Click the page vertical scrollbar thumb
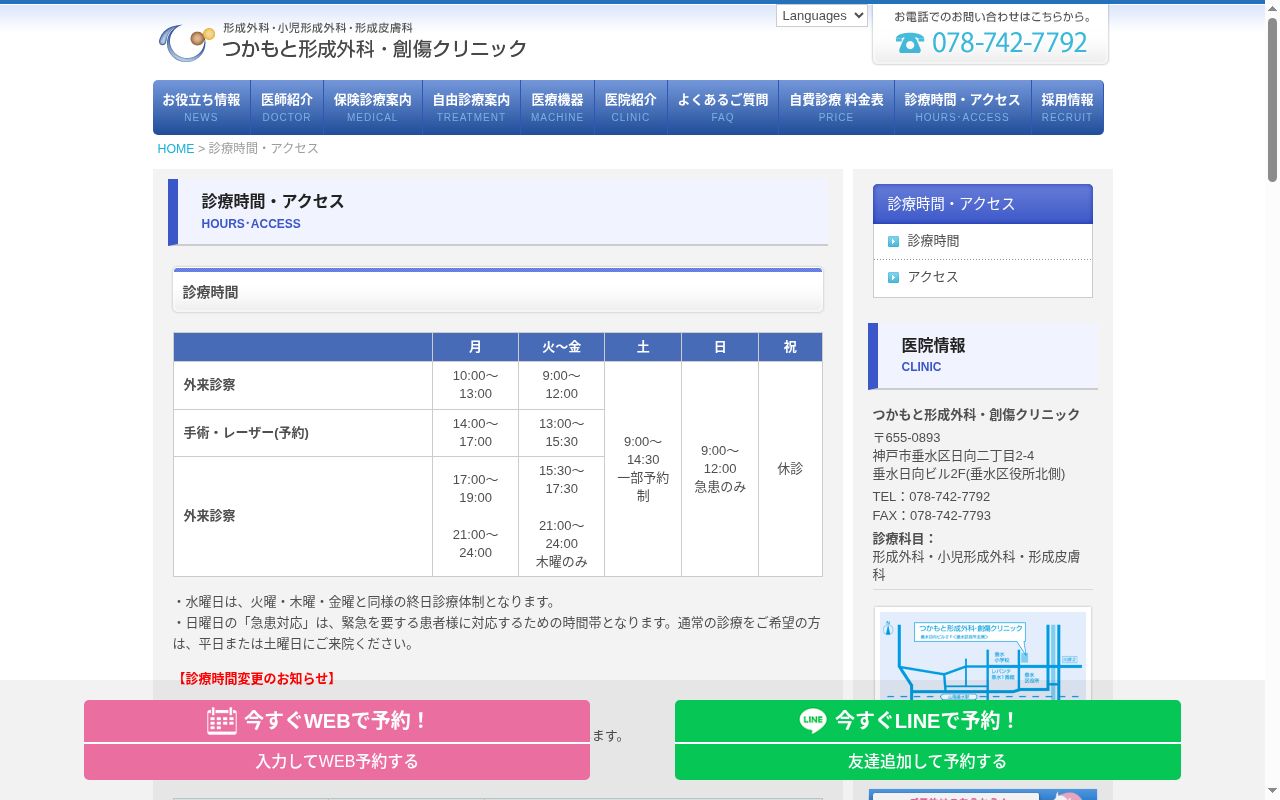This screenshot has height=800, width=1280. [1272, 100]
